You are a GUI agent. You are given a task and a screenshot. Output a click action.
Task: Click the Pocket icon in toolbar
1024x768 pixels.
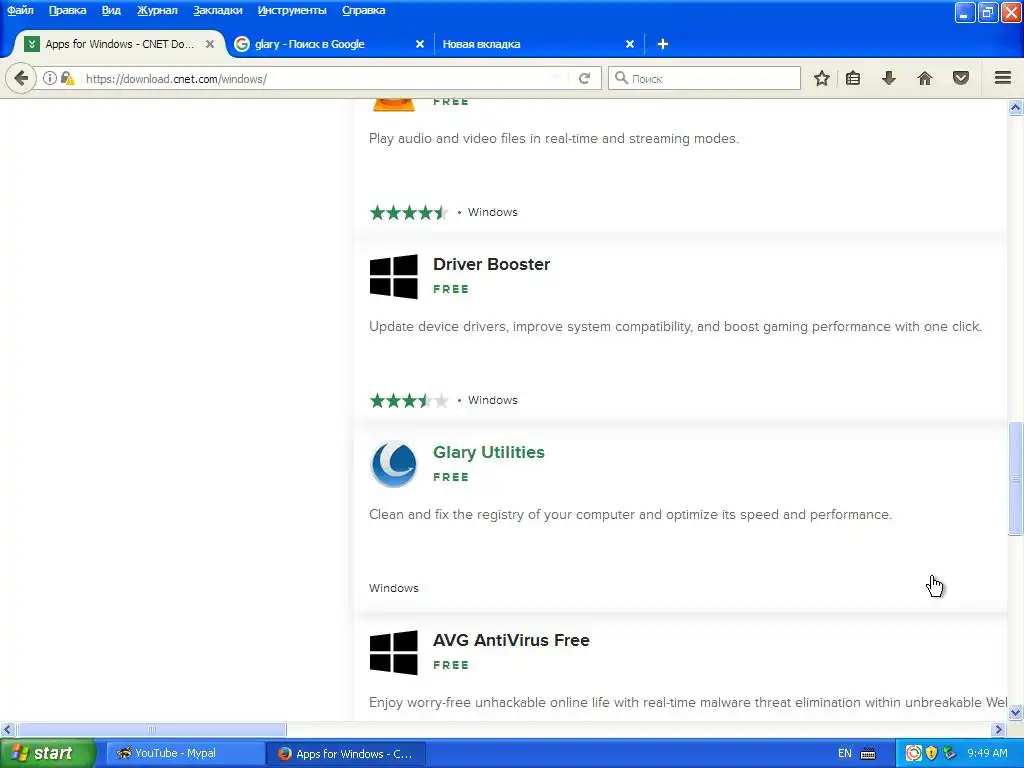pos(961,79)
